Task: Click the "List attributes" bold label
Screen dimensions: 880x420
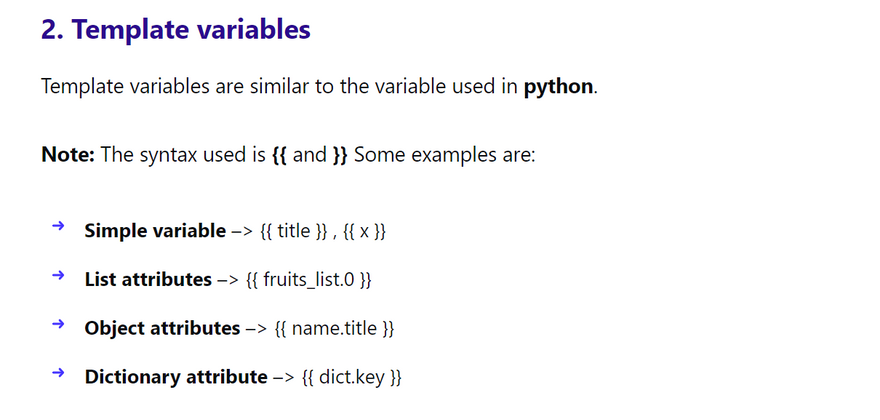Action: pos(147,280)
